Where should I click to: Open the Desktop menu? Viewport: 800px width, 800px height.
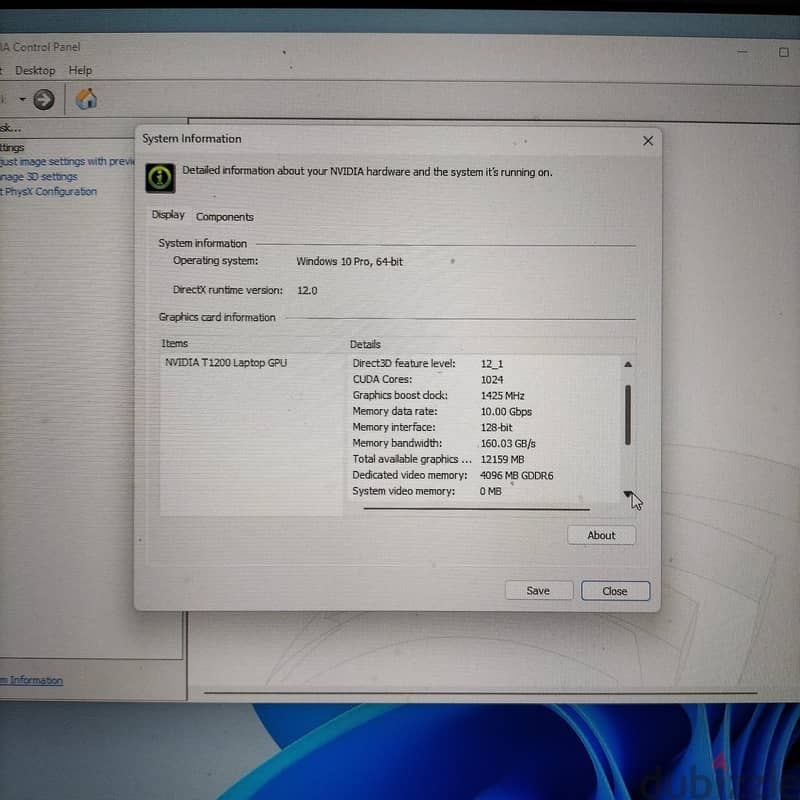(x=35, y=70)
